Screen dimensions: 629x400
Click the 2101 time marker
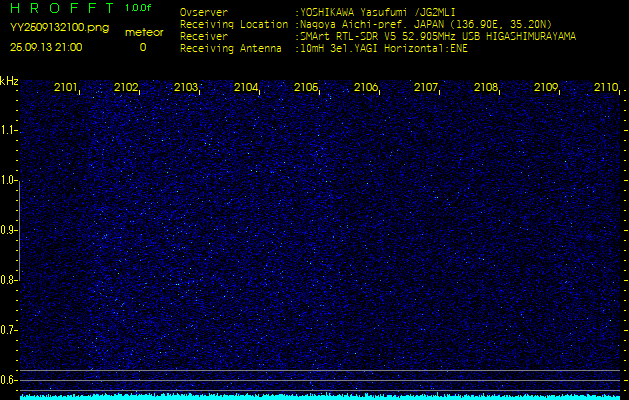coord(66,88)
